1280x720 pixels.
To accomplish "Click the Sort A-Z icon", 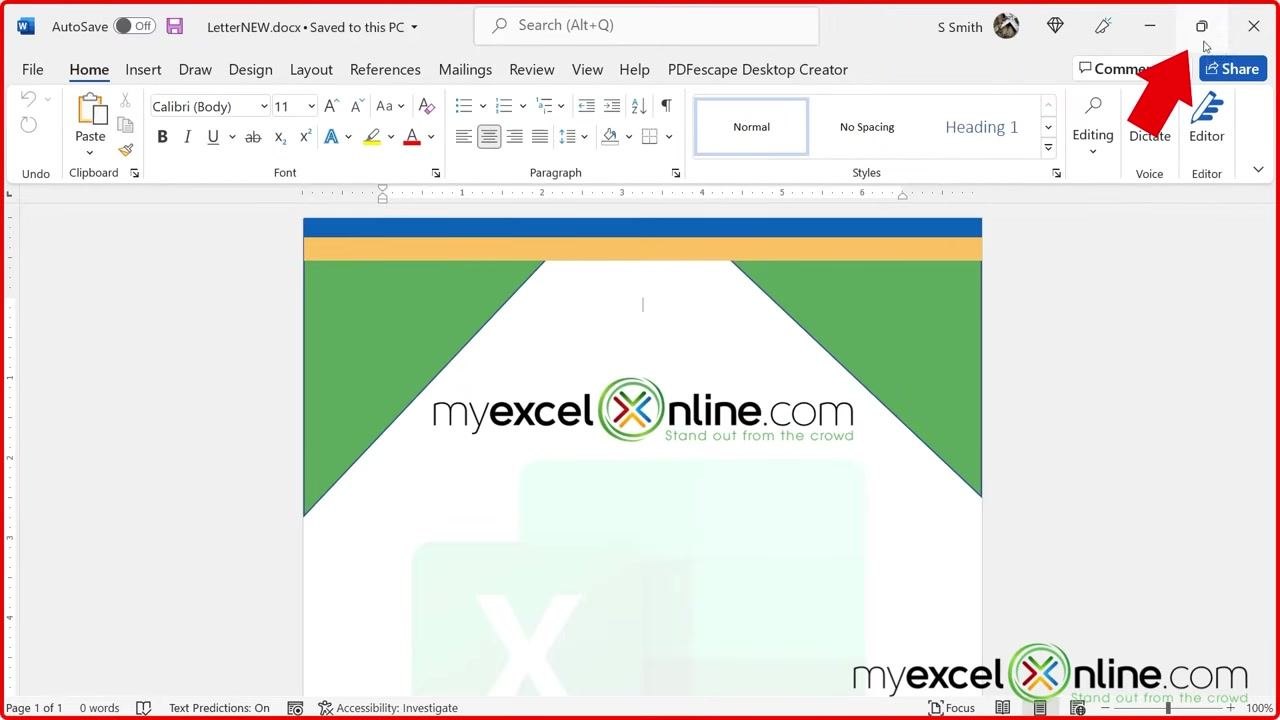I will tap(639, 106).
